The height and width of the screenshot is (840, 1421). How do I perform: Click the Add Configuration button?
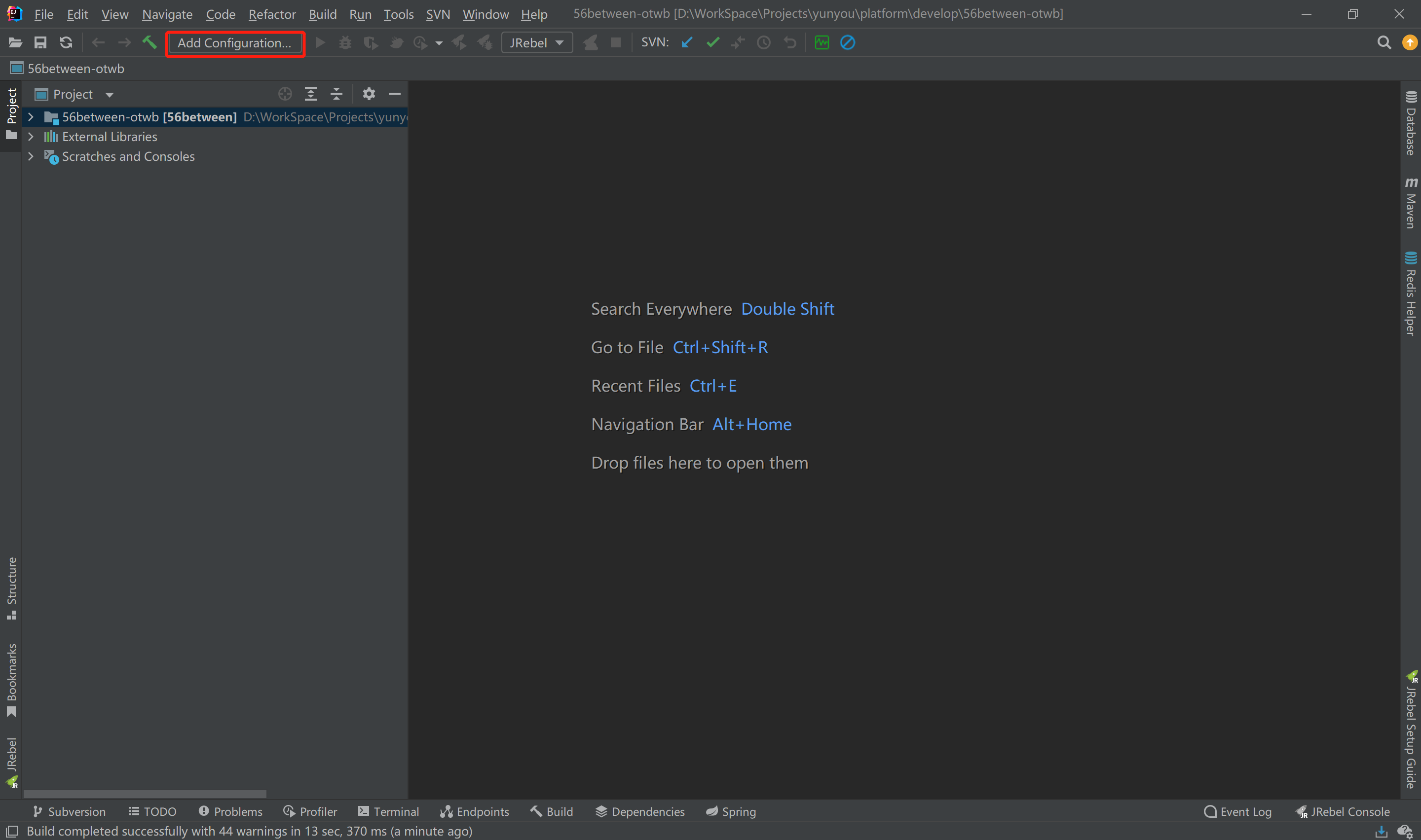pyautogui.click(x=235, y=43)
